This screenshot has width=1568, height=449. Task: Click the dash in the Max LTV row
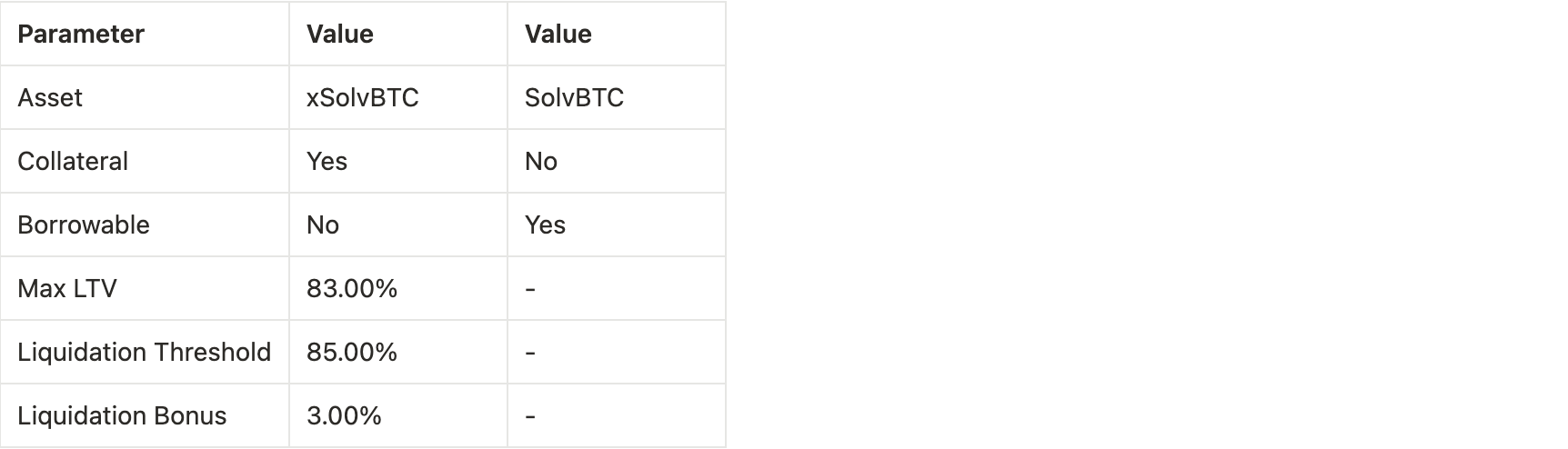[531, 289]
